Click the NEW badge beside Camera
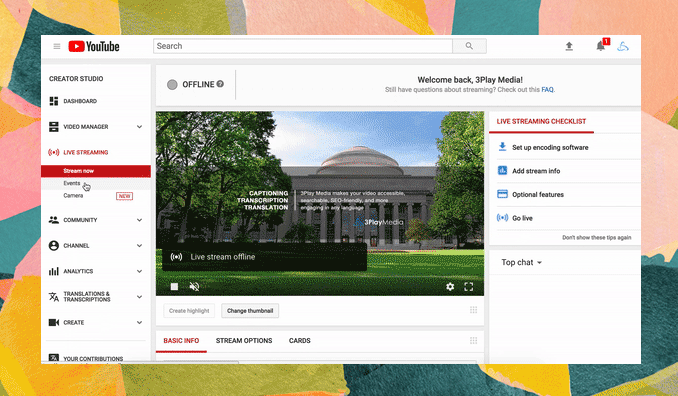 coord(125,196)
